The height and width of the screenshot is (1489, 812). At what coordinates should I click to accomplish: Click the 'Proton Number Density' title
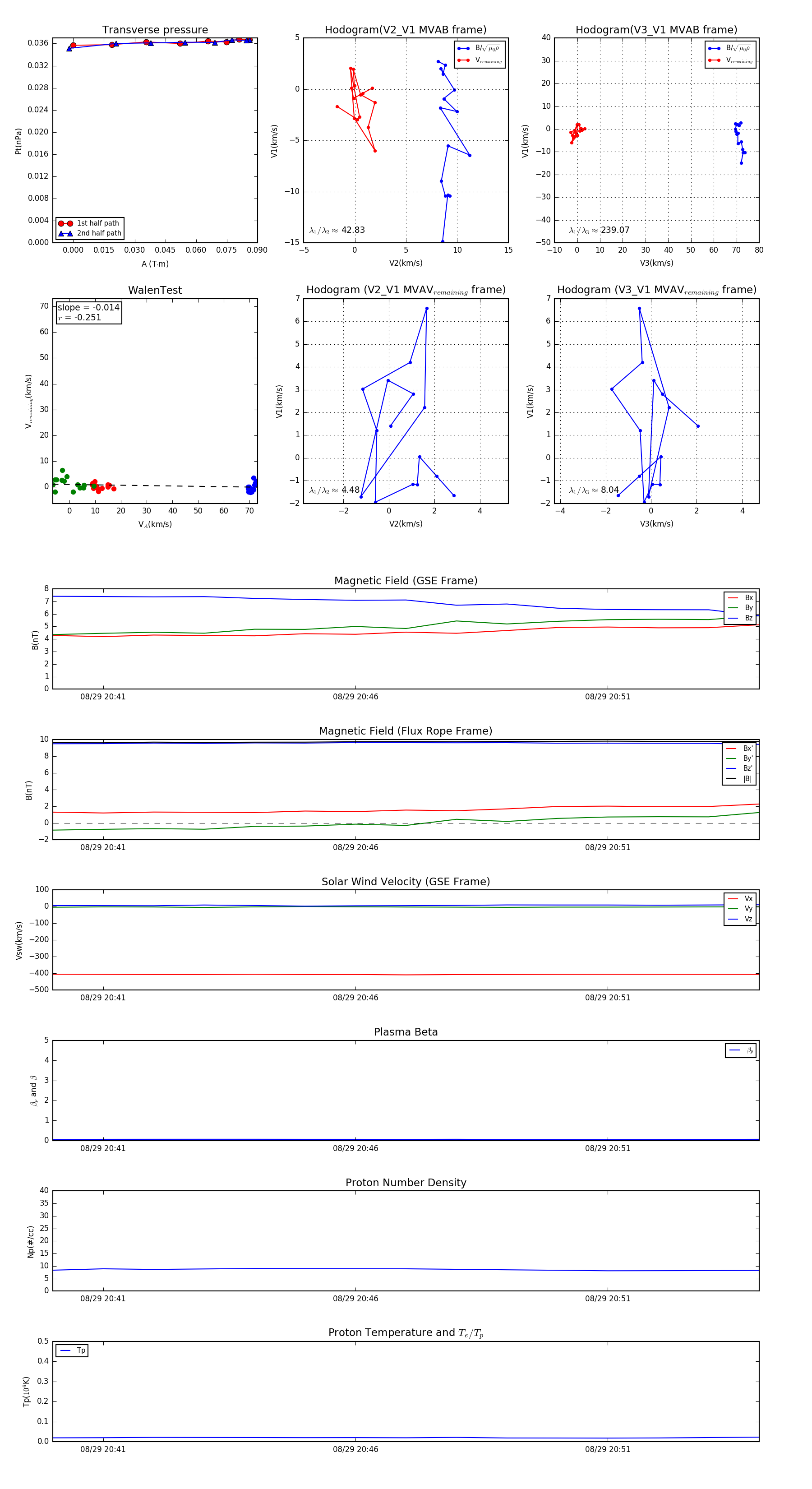pos(406,1183)
